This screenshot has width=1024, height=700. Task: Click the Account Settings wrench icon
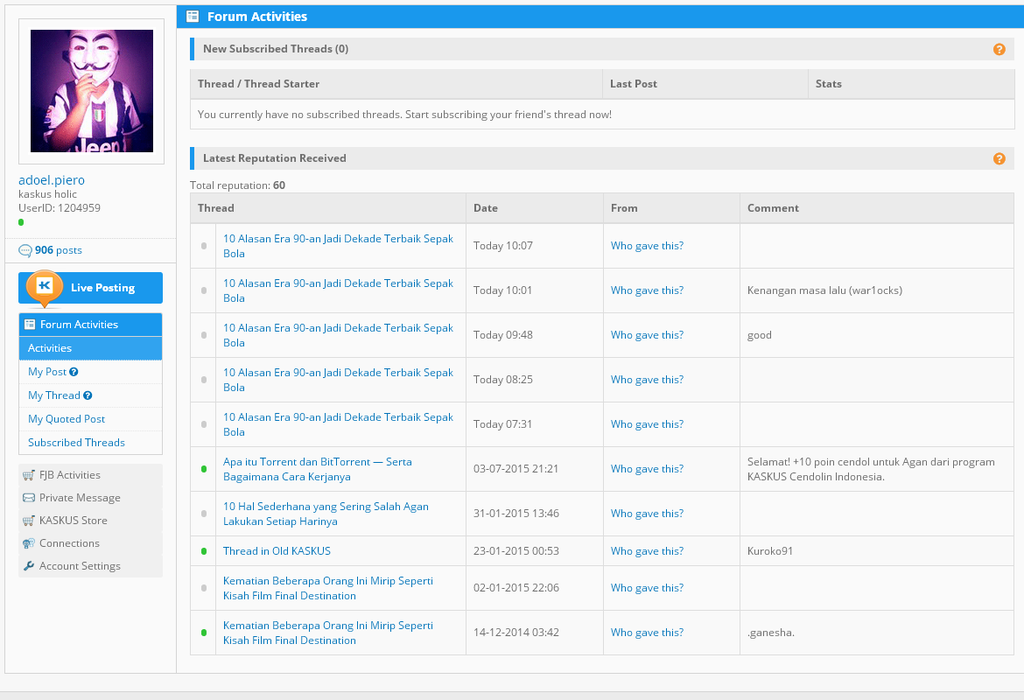coord(29,566)
